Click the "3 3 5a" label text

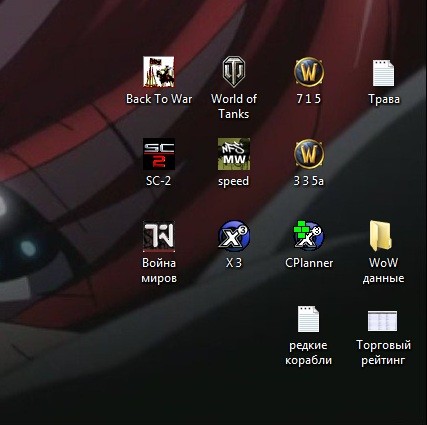click(x=309, y=181)
